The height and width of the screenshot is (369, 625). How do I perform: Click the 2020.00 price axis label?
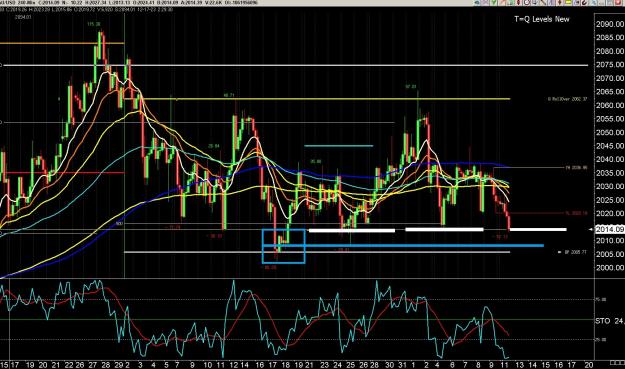[610, 213]
